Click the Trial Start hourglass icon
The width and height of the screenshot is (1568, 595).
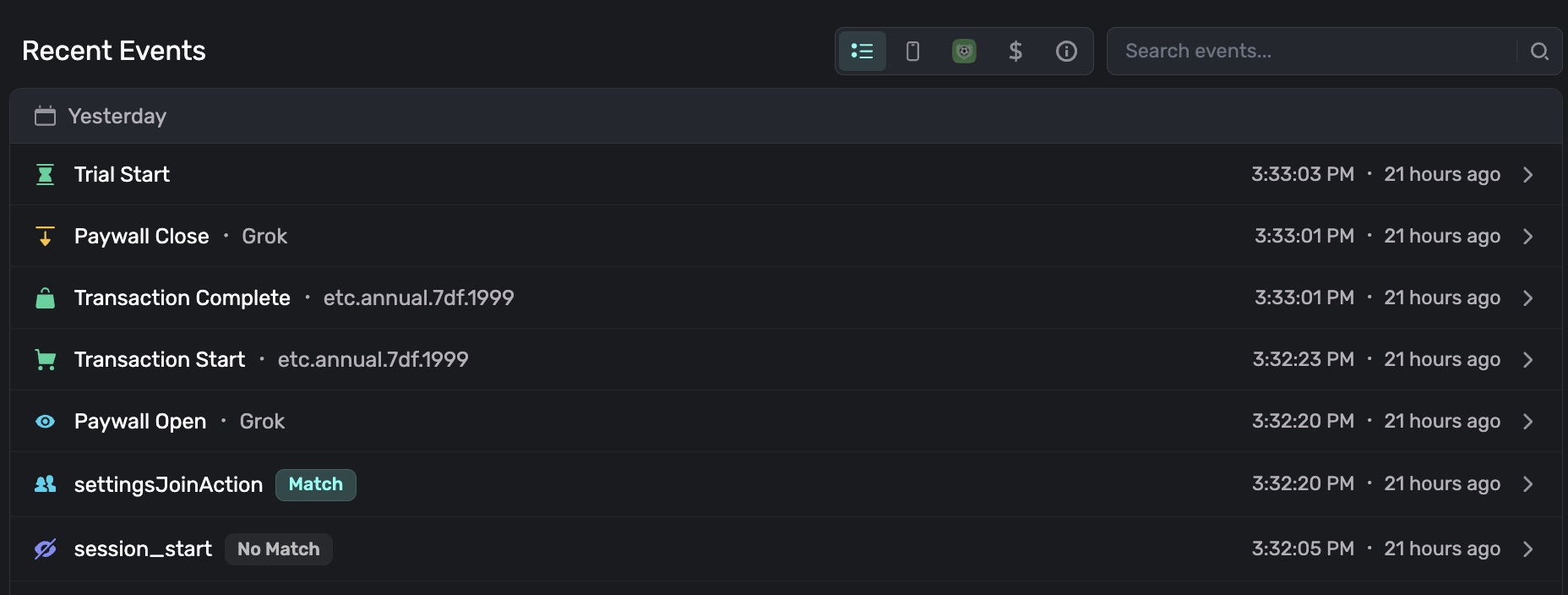click(x=46, y=175)
